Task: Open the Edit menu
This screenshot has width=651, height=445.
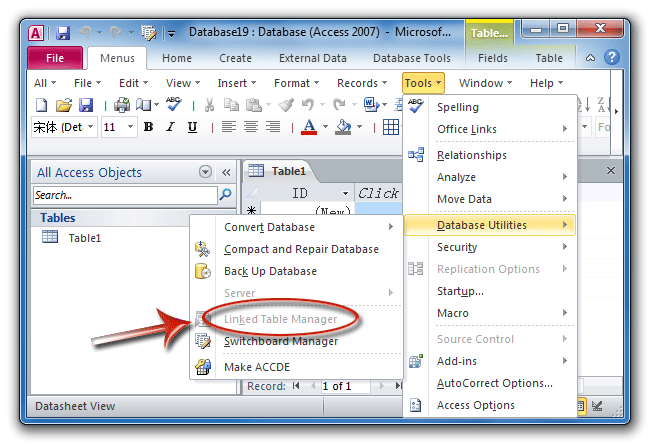Action: click(133, 83)
